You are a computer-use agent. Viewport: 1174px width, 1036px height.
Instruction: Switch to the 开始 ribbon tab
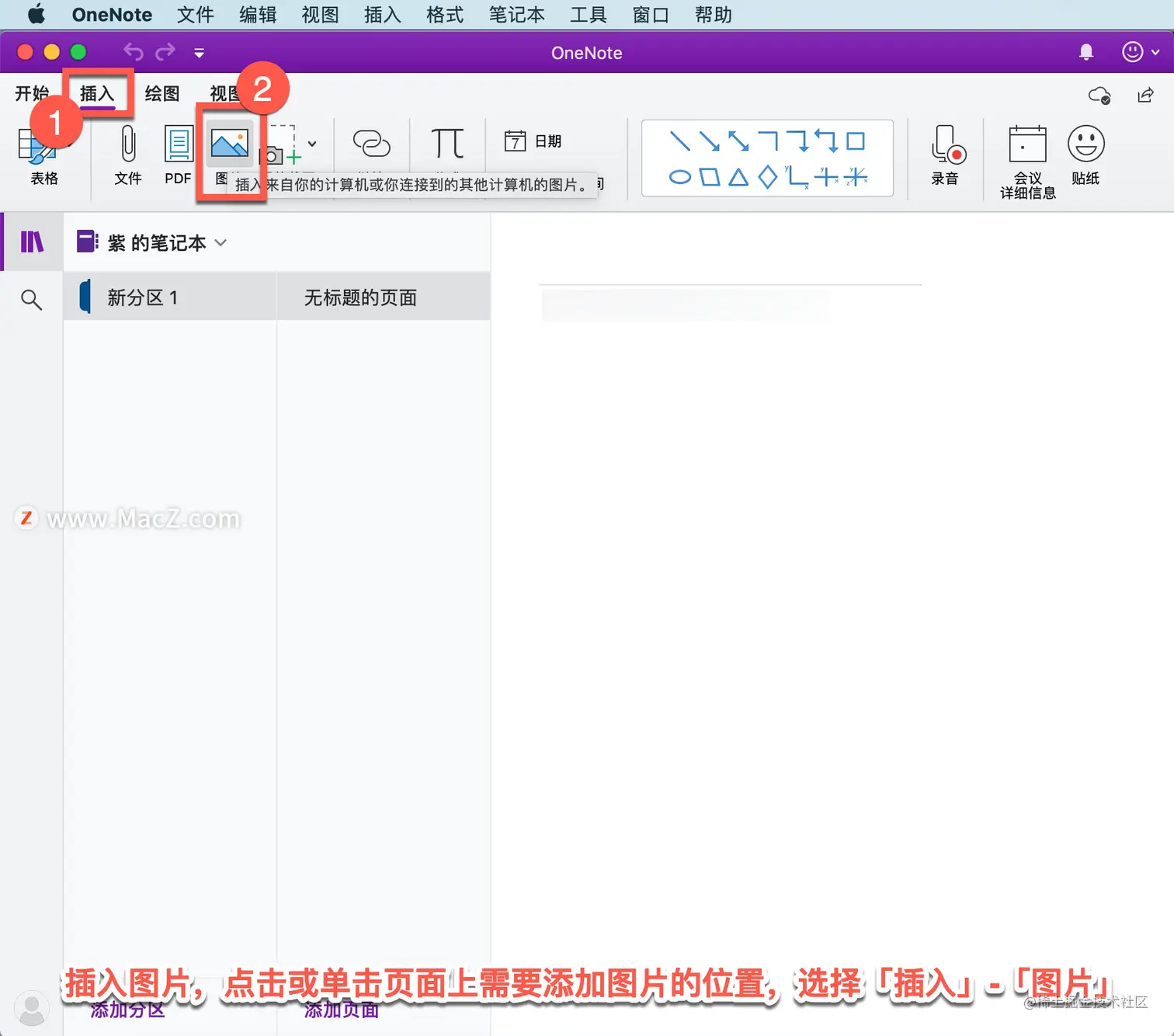[32, 93]
